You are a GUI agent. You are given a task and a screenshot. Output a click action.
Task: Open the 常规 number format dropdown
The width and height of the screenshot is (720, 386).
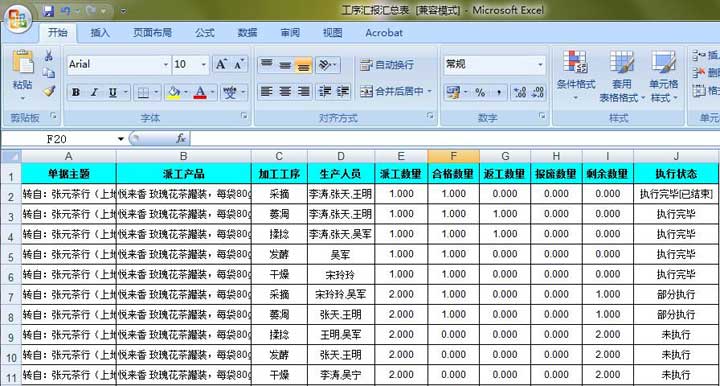540,65
